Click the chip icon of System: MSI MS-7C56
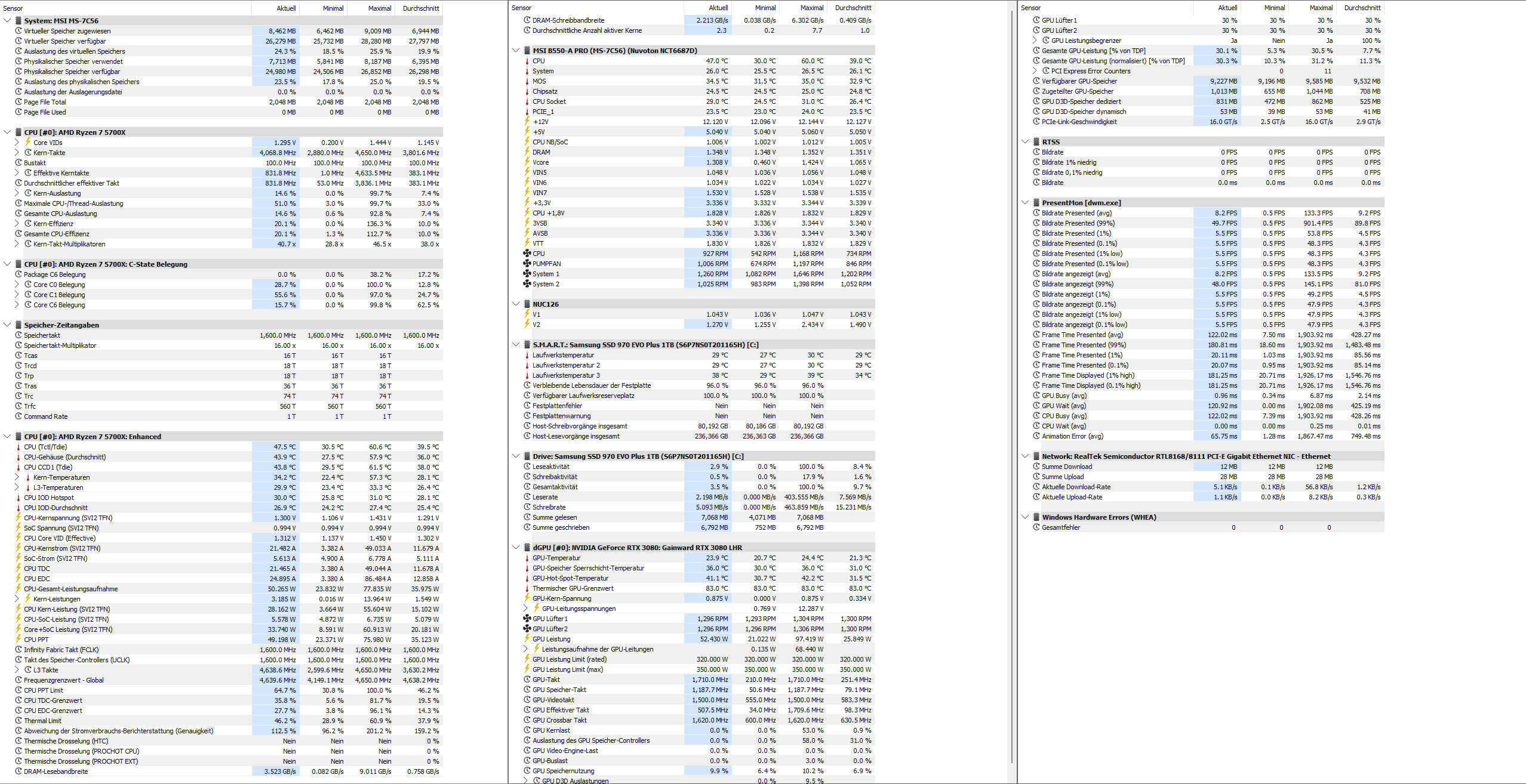Screen dimensions: 1526x784 click(x=19, y=21)
